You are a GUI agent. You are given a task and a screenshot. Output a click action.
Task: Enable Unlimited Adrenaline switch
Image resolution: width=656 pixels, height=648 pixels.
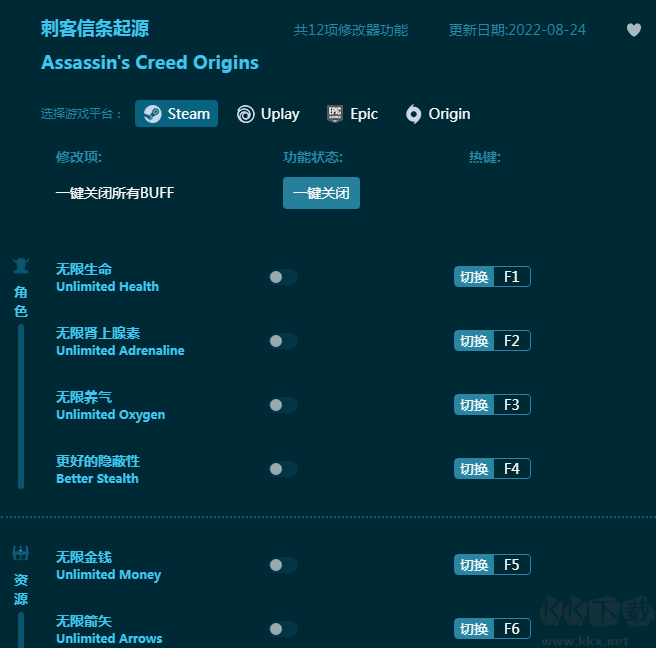pos(283,341)
